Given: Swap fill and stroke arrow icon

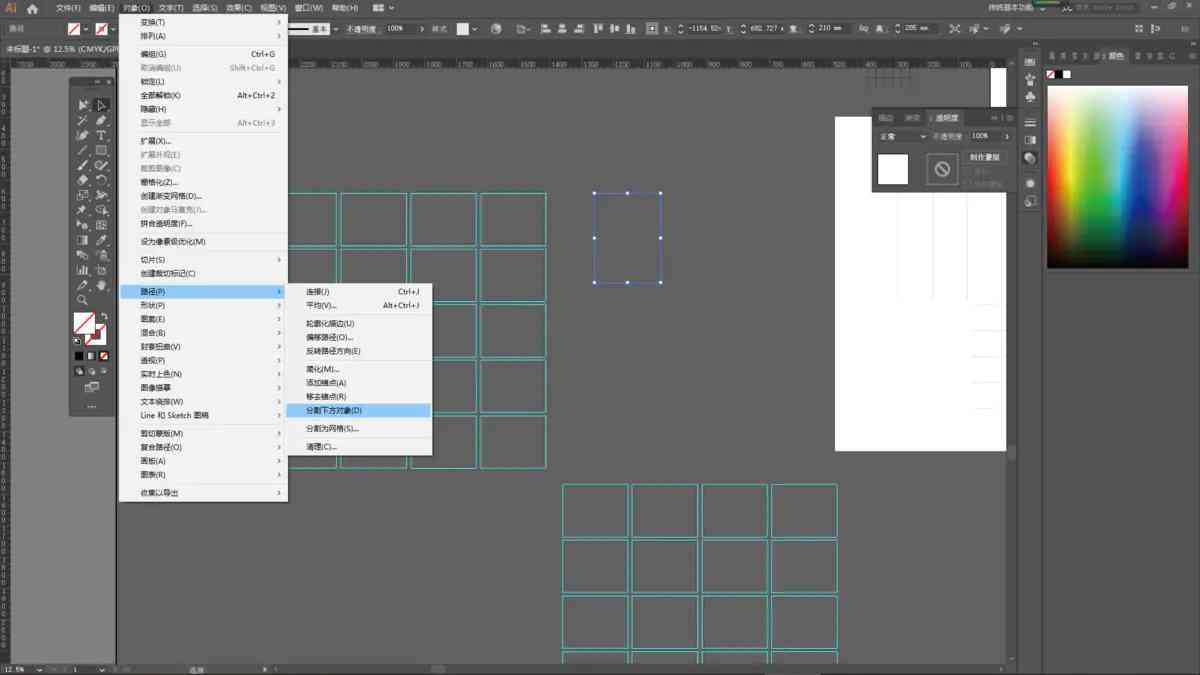Looking at the screenshot, I should point(104,316).
